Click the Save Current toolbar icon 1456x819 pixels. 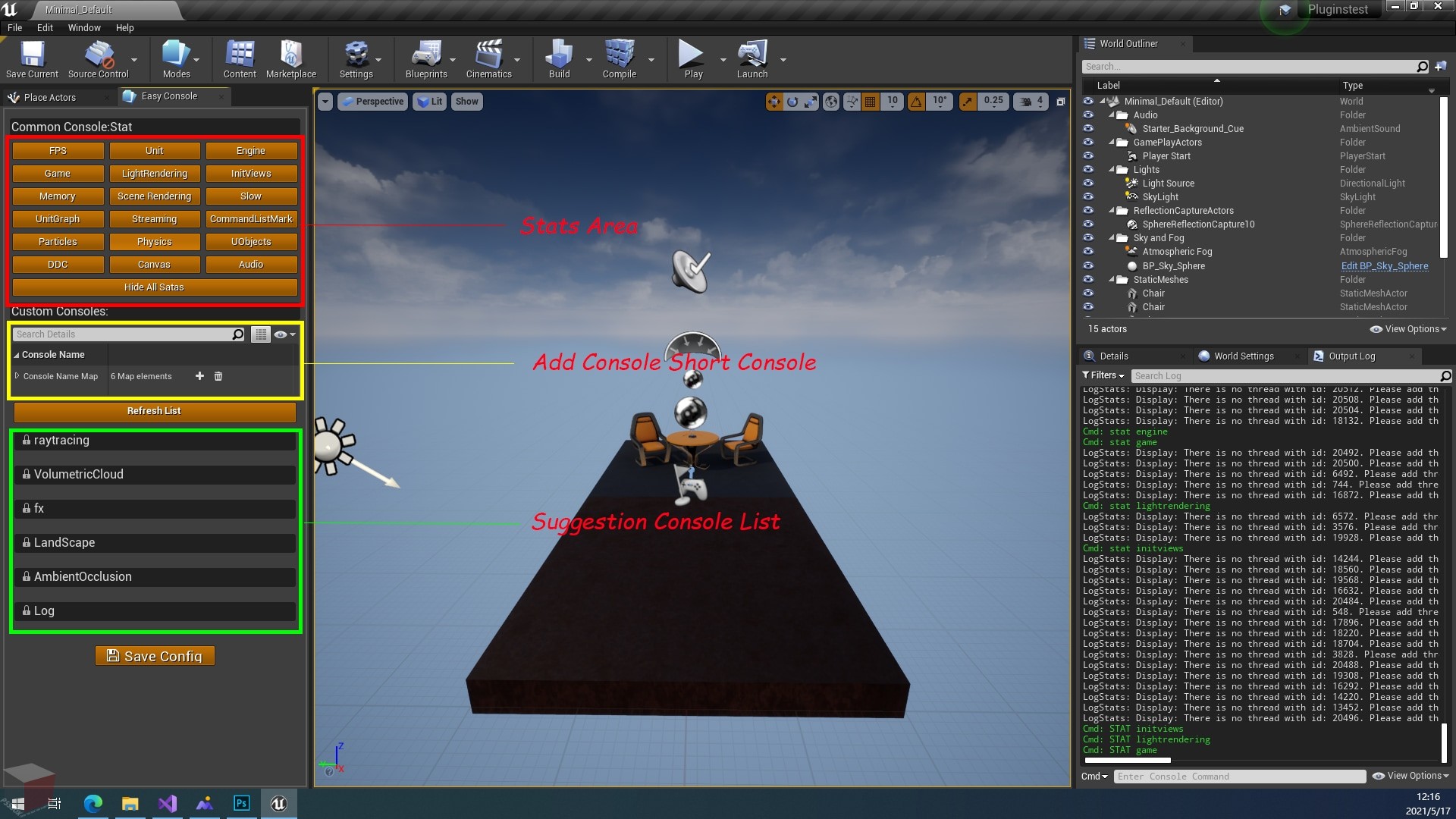point(32,59)
